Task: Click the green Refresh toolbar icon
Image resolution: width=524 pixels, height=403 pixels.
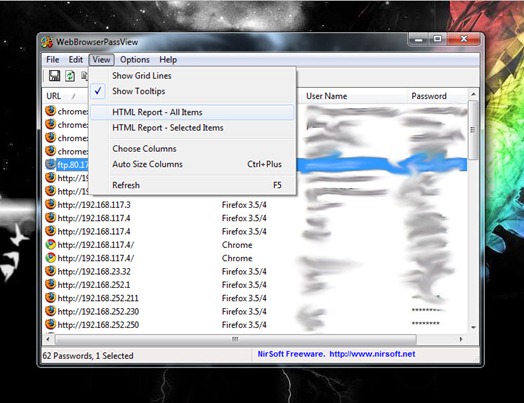Action: click(x=70, y=76)
